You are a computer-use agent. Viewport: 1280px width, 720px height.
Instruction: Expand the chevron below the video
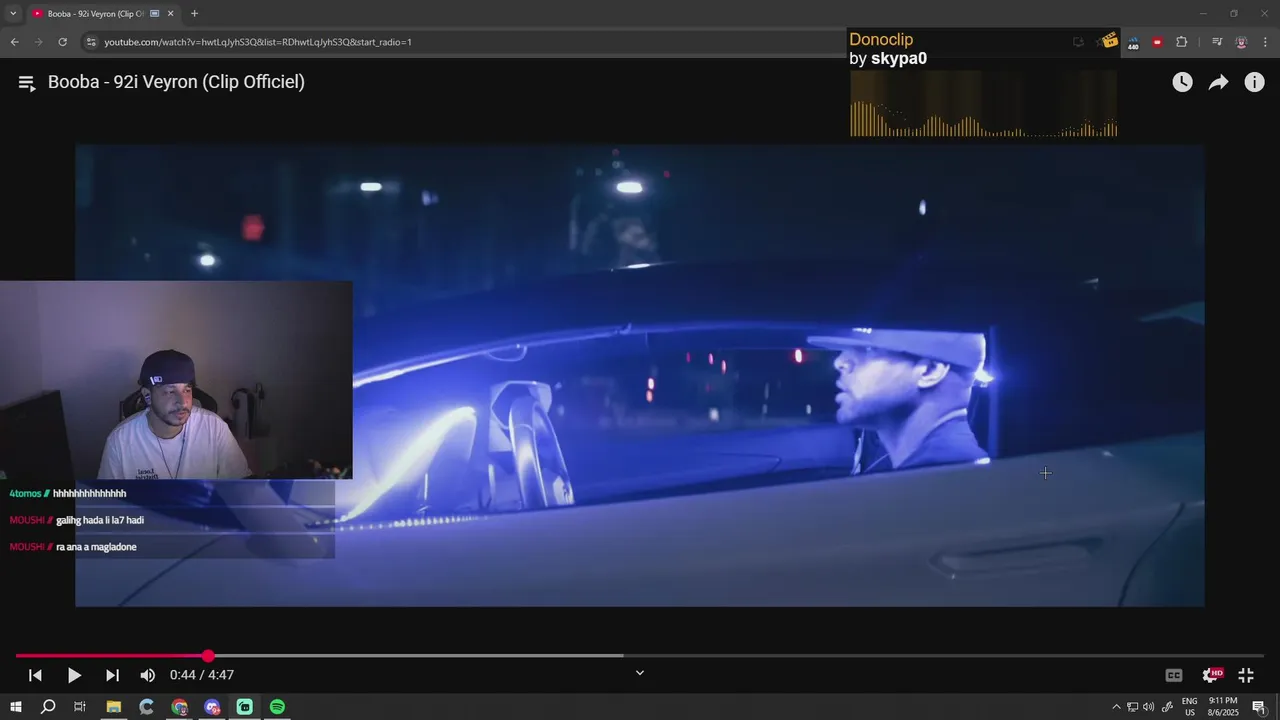click(x=640, y=673)
